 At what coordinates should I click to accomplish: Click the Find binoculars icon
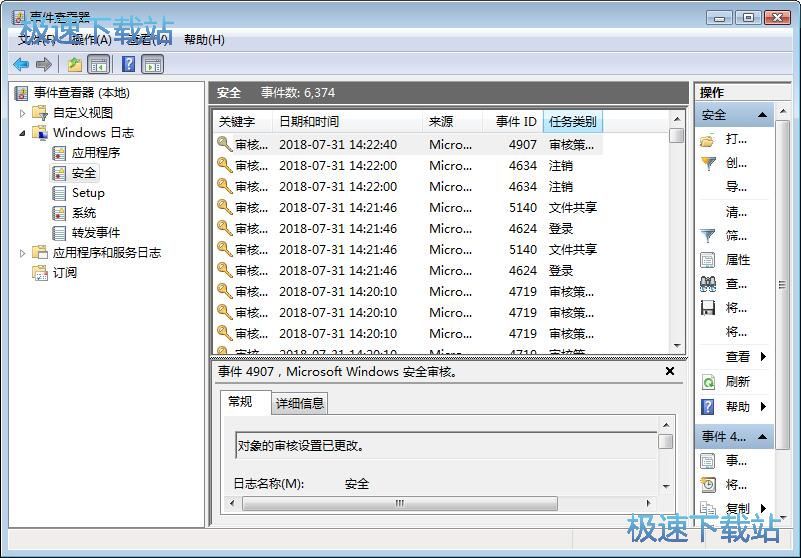708,284
